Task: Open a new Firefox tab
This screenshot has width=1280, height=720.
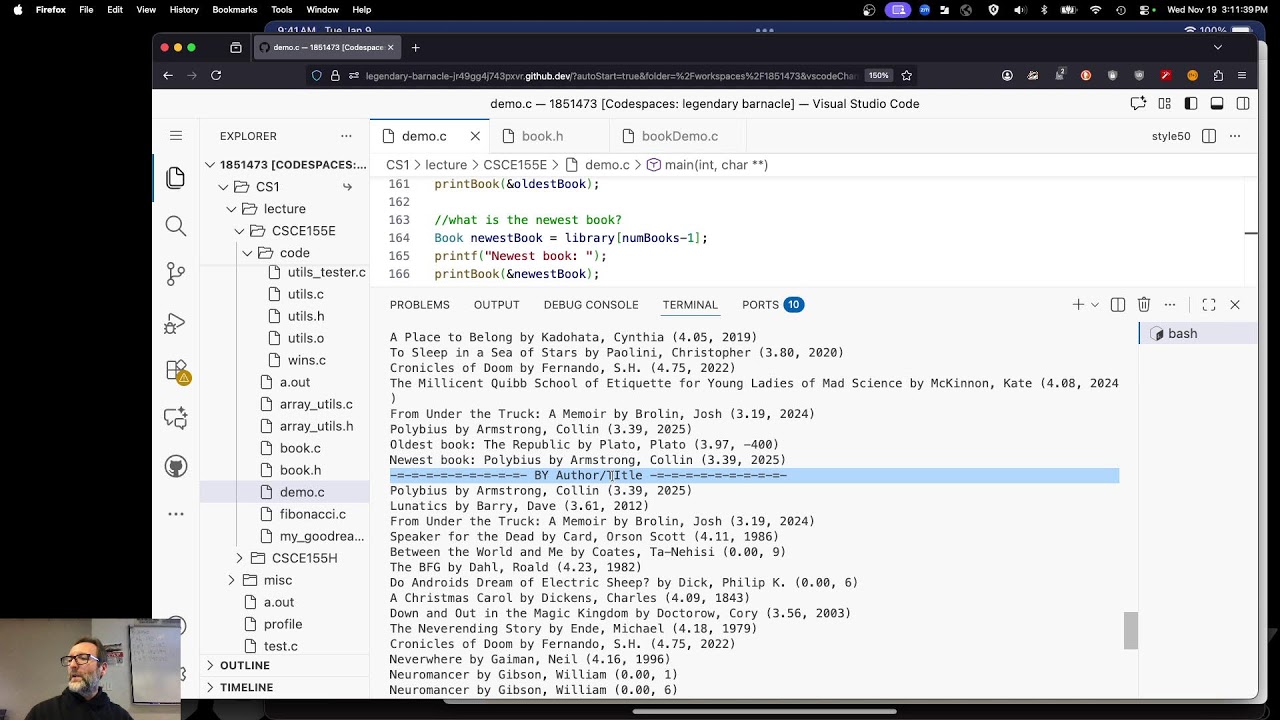Action: (415, 47)
